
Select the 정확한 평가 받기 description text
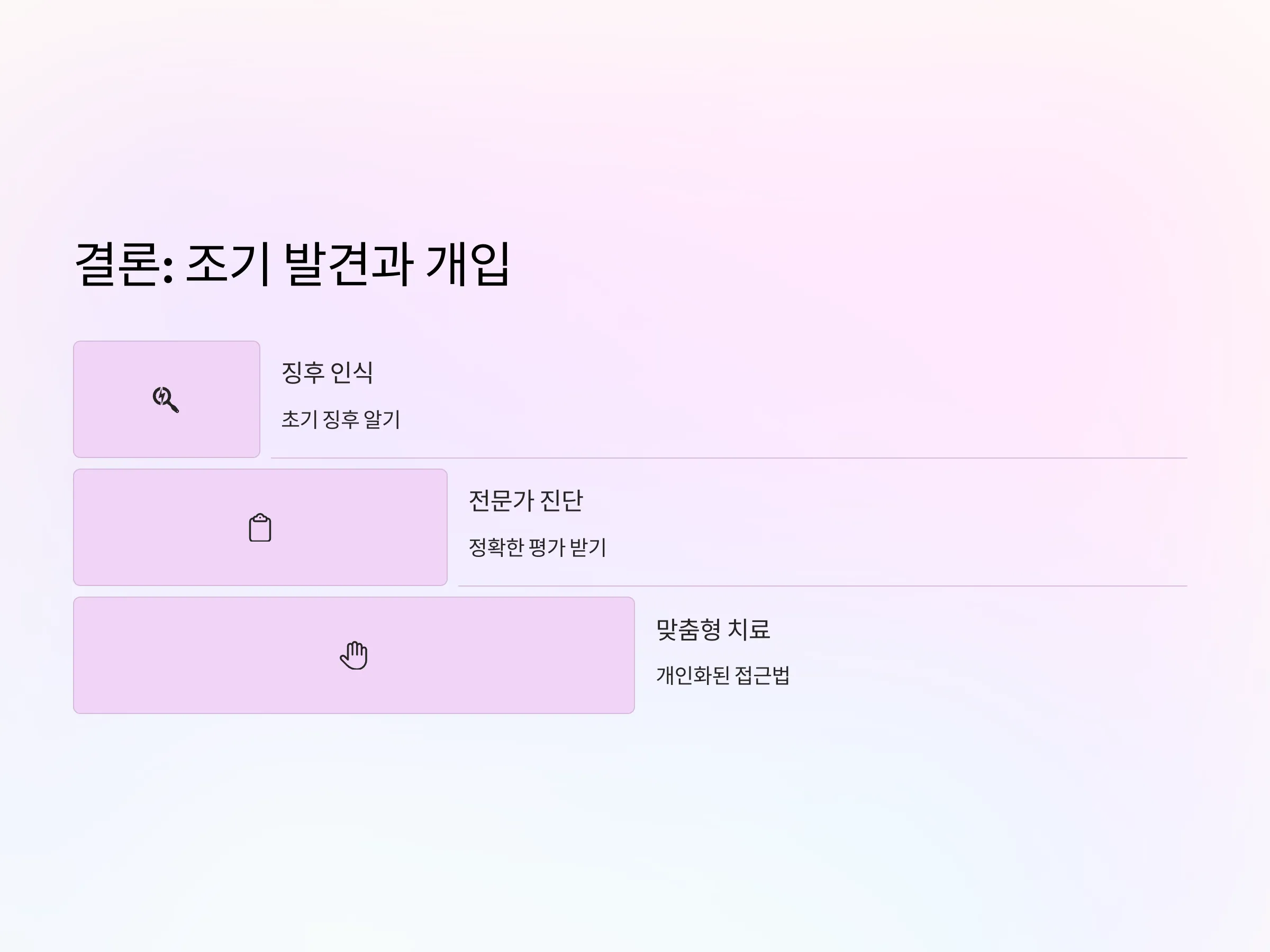pos(538,547)
